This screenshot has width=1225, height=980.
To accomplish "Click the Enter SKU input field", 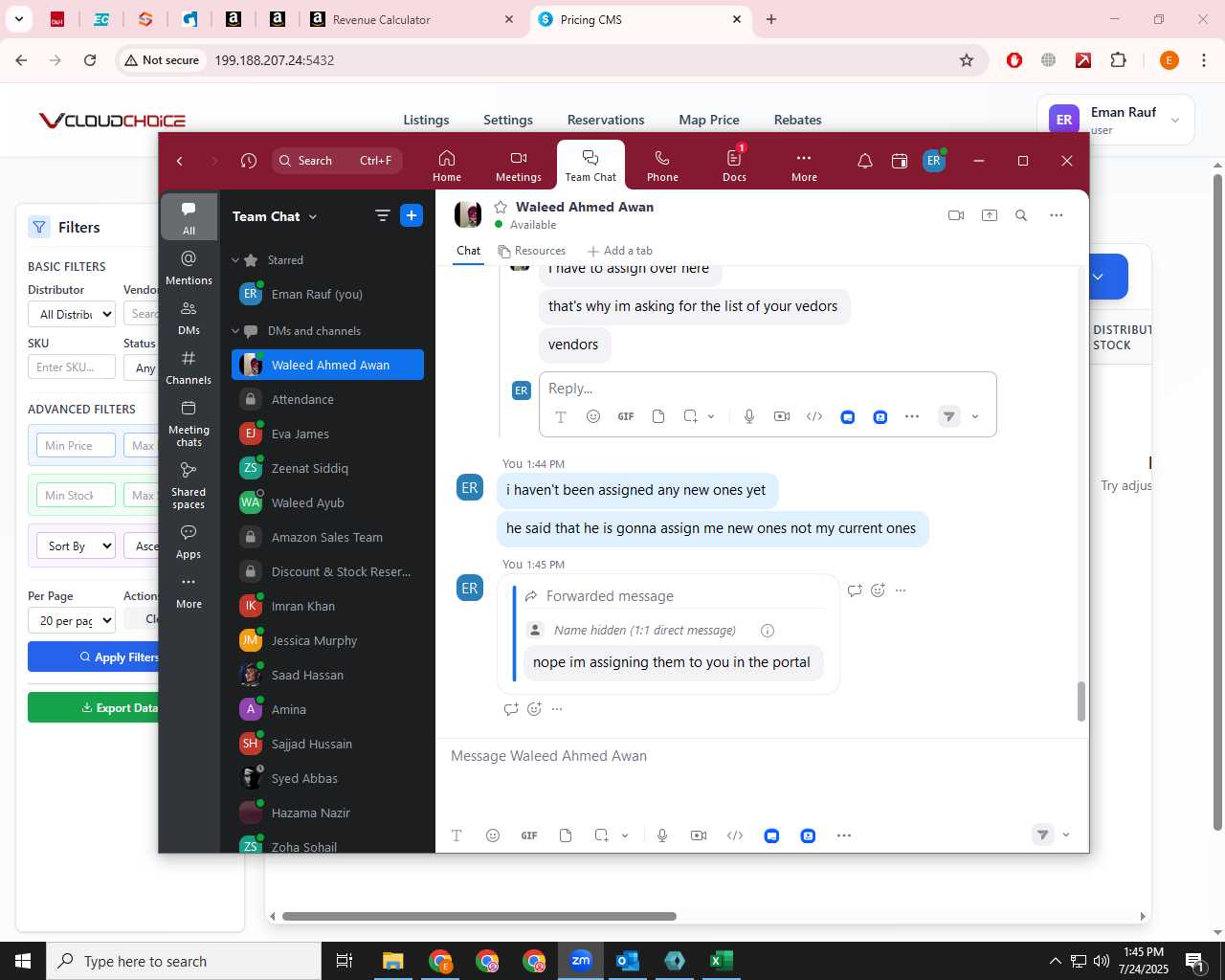I will coord(72,367).
